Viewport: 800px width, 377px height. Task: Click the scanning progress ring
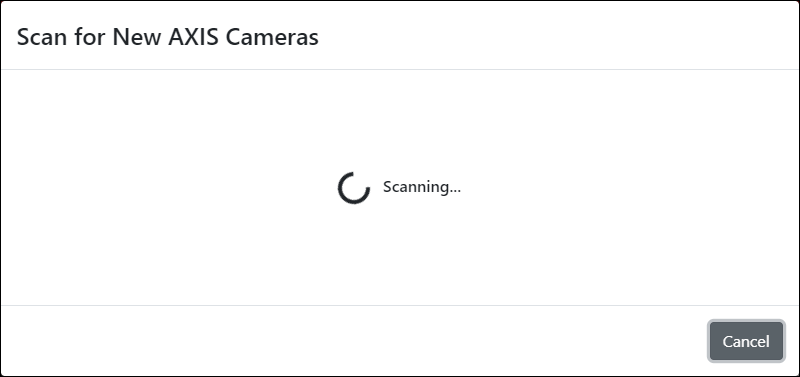tap(354, 188)
